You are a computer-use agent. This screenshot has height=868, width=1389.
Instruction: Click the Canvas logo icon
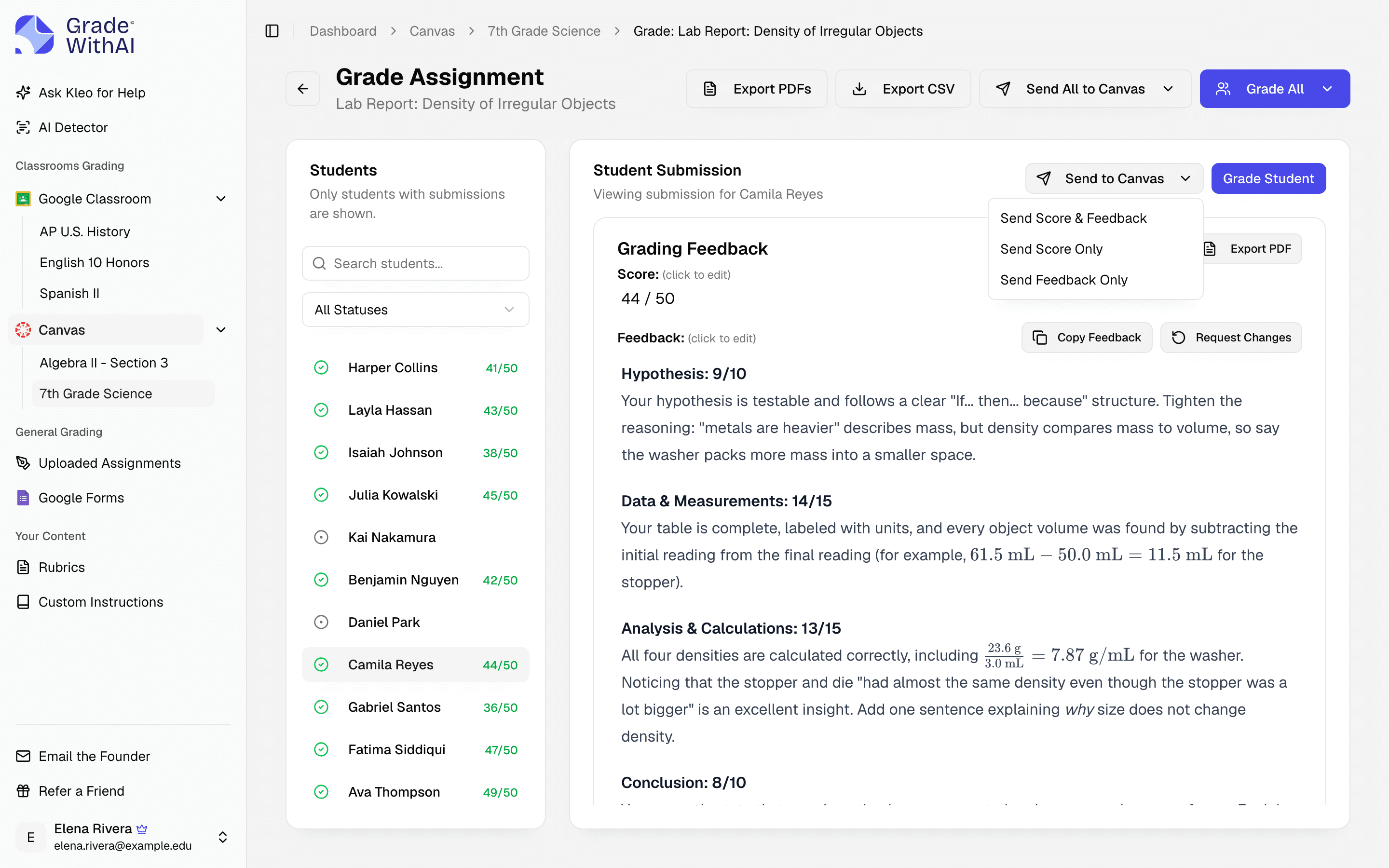pyautogui.click(x=23, y=330)
